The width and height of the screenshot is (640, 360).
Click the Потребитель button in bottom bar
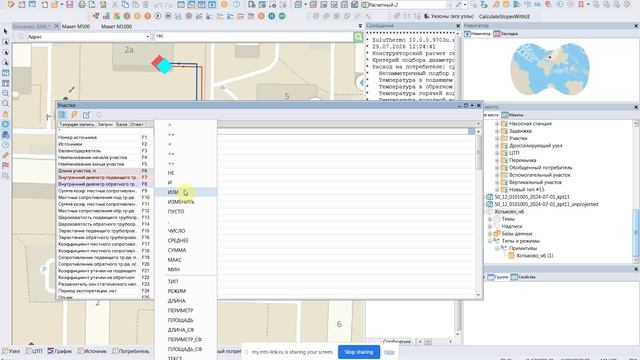click(x=131, y=351)
